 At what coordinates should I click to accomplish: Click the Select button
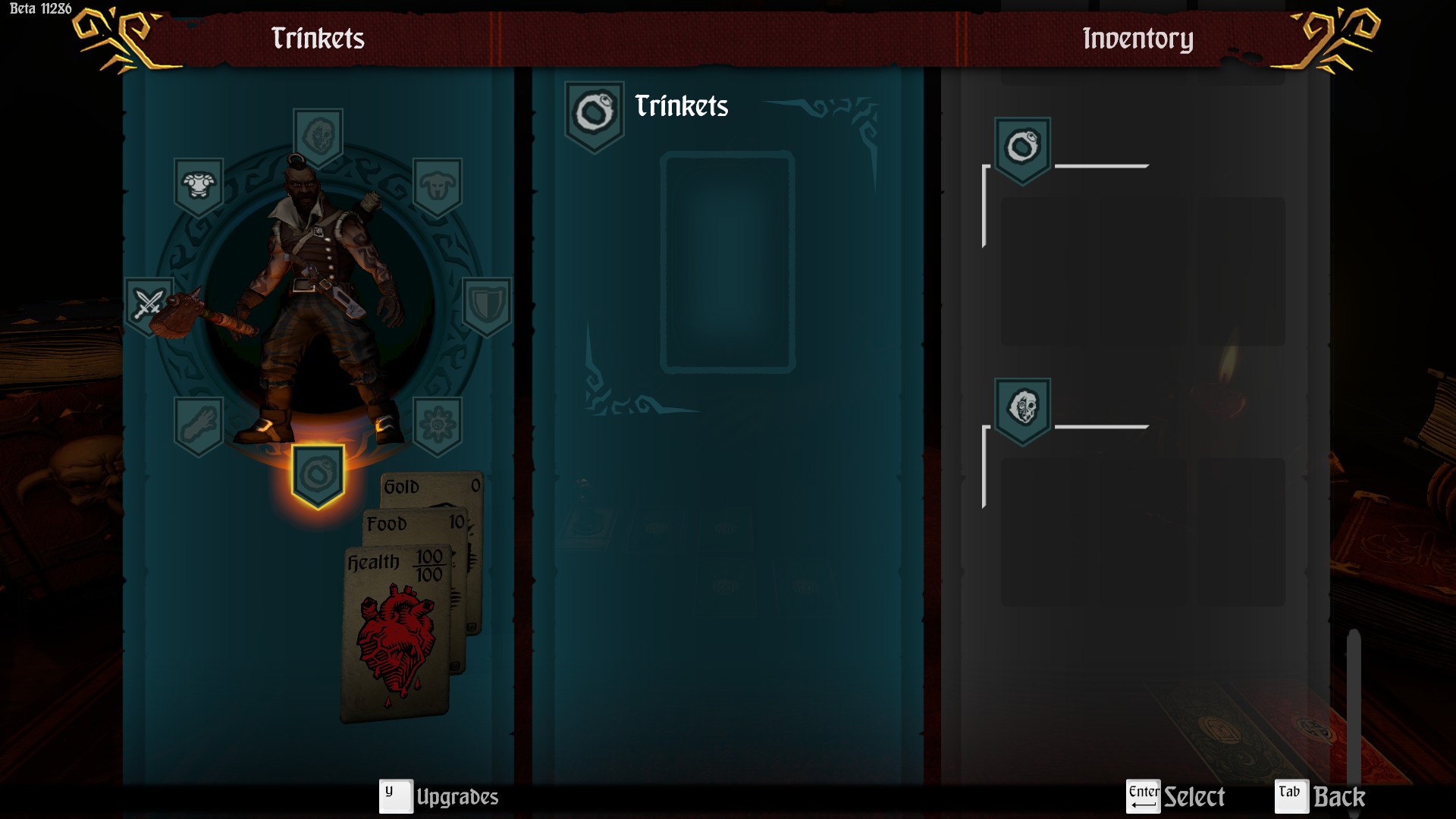coord(1176,797)
